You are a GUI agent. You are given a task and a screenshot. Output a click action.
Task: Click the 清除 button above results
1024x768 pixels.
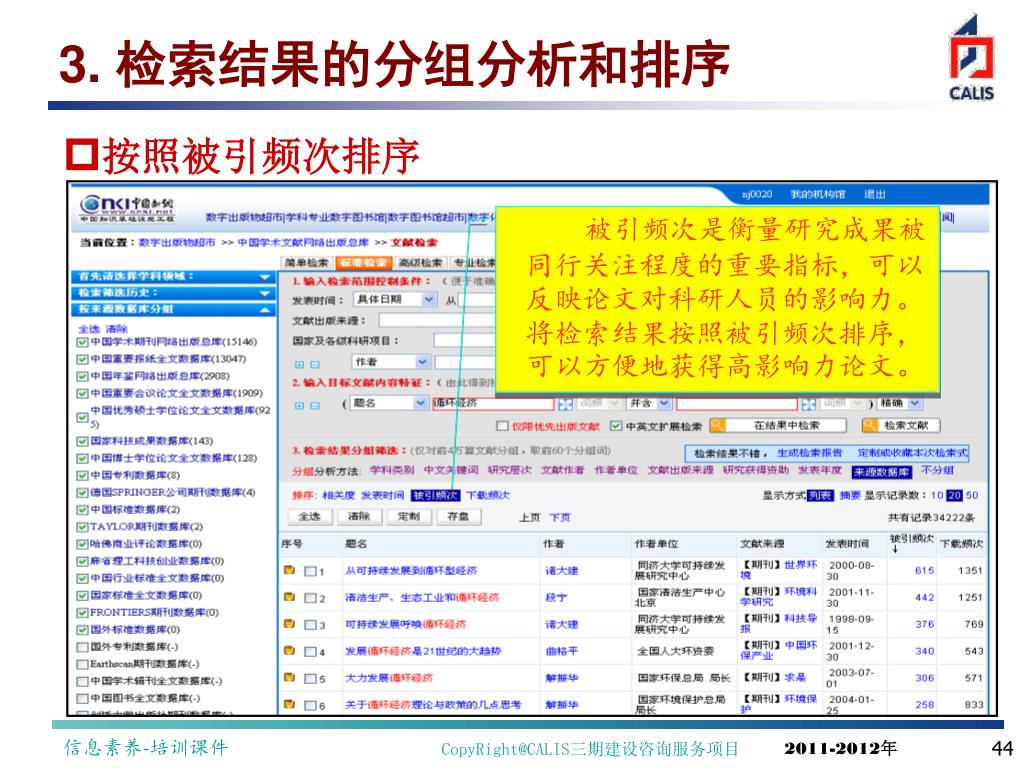tap(359, 517)
